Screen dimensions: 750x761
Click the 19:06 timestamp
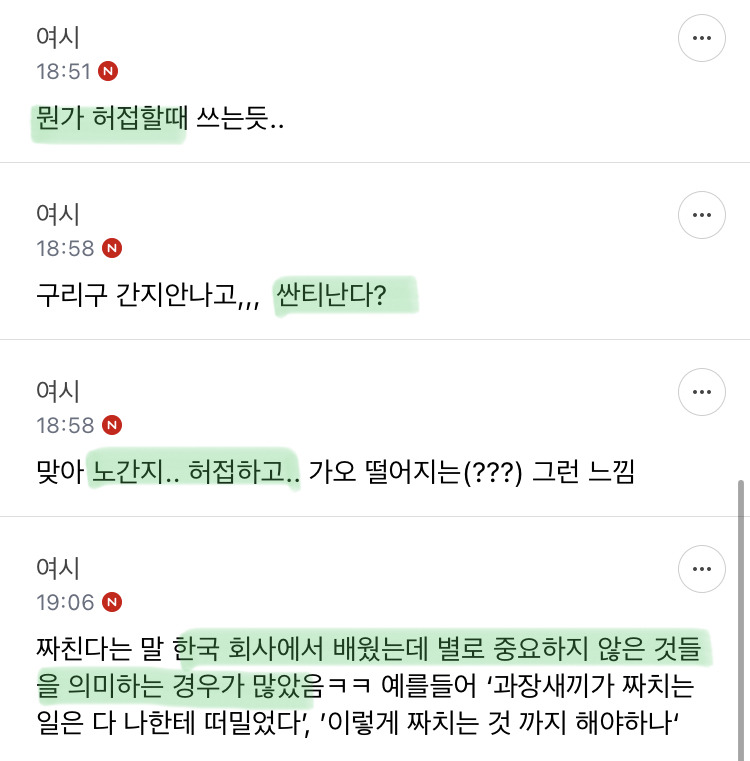(x=65, y=601)
